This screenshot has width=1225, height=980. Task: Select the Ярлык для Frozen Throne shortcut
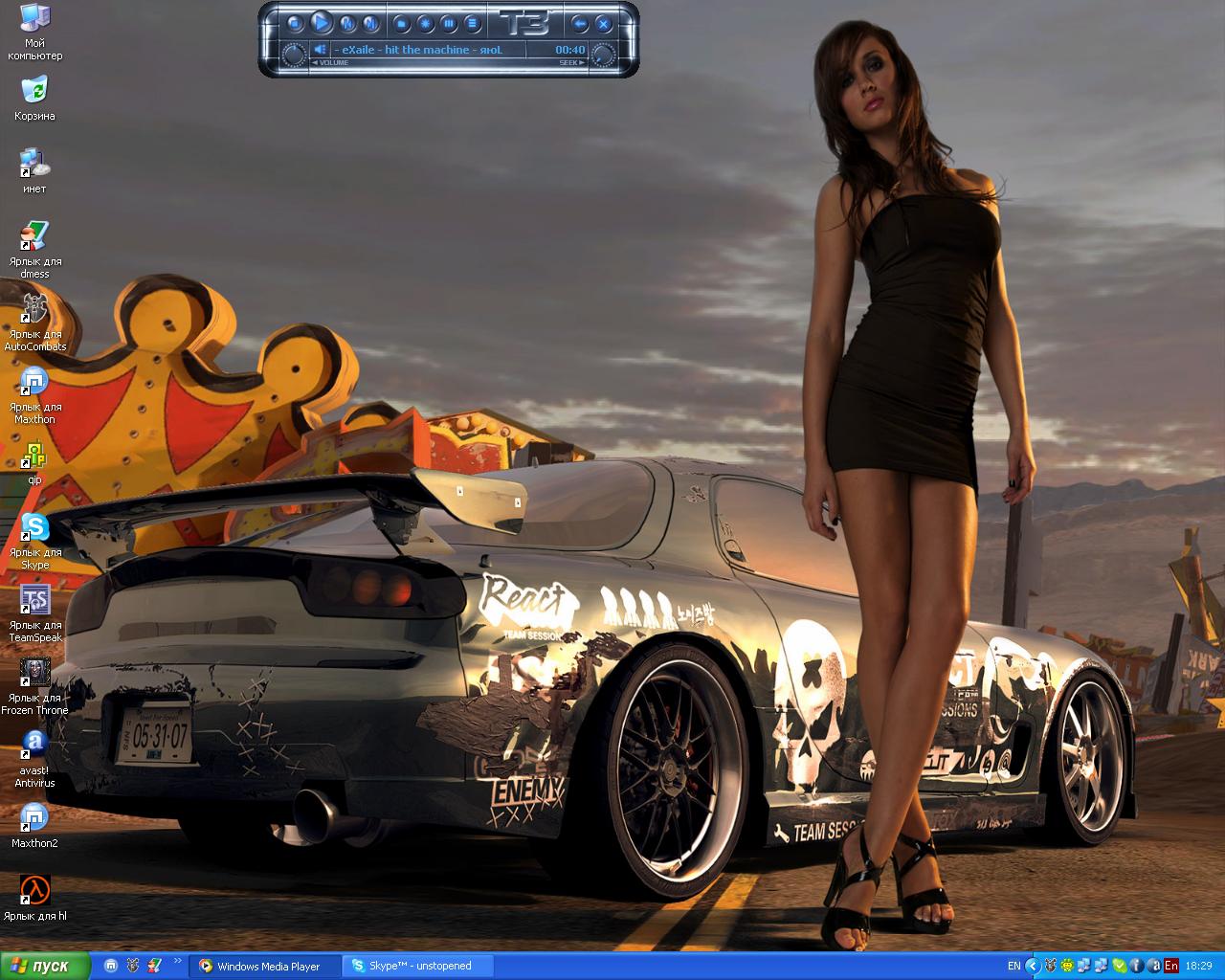(x=34, y=686)
